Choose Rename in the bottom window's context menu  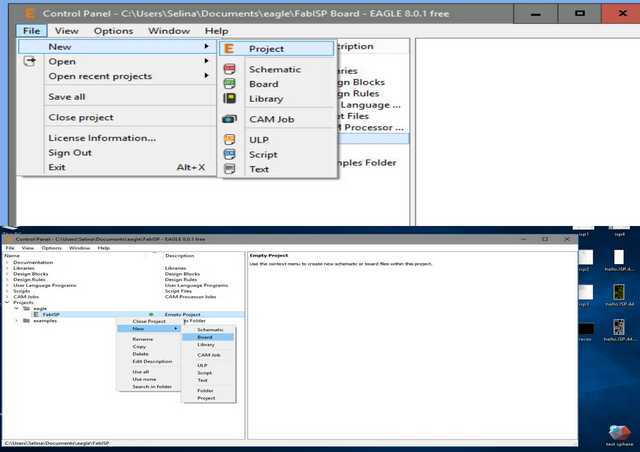point(149,339)
